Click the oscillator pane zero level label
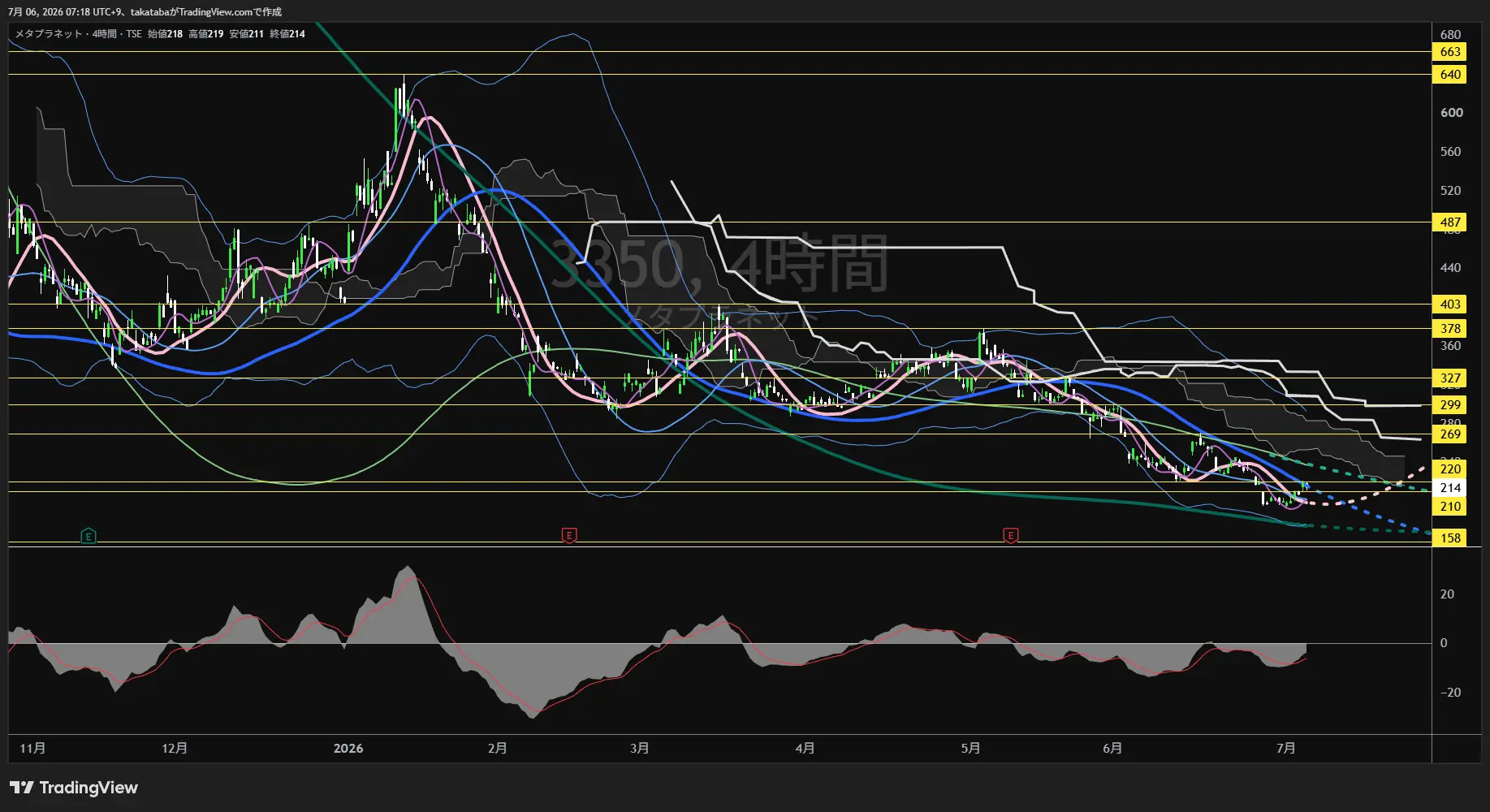Image resolution: width=1490 pixels, height=812 pixels. tap(1444, 643)
